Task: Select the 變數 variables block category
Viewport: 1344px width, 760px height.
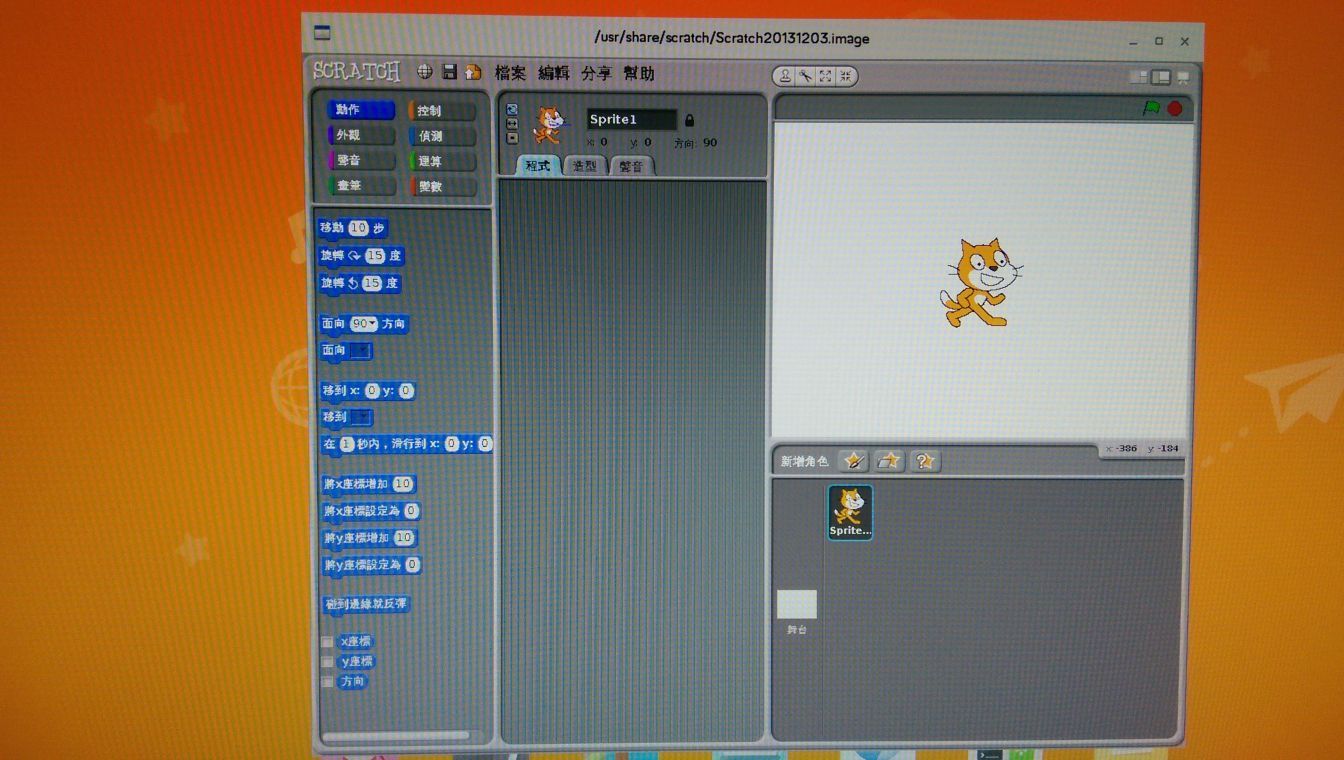Action: point(442,187)
